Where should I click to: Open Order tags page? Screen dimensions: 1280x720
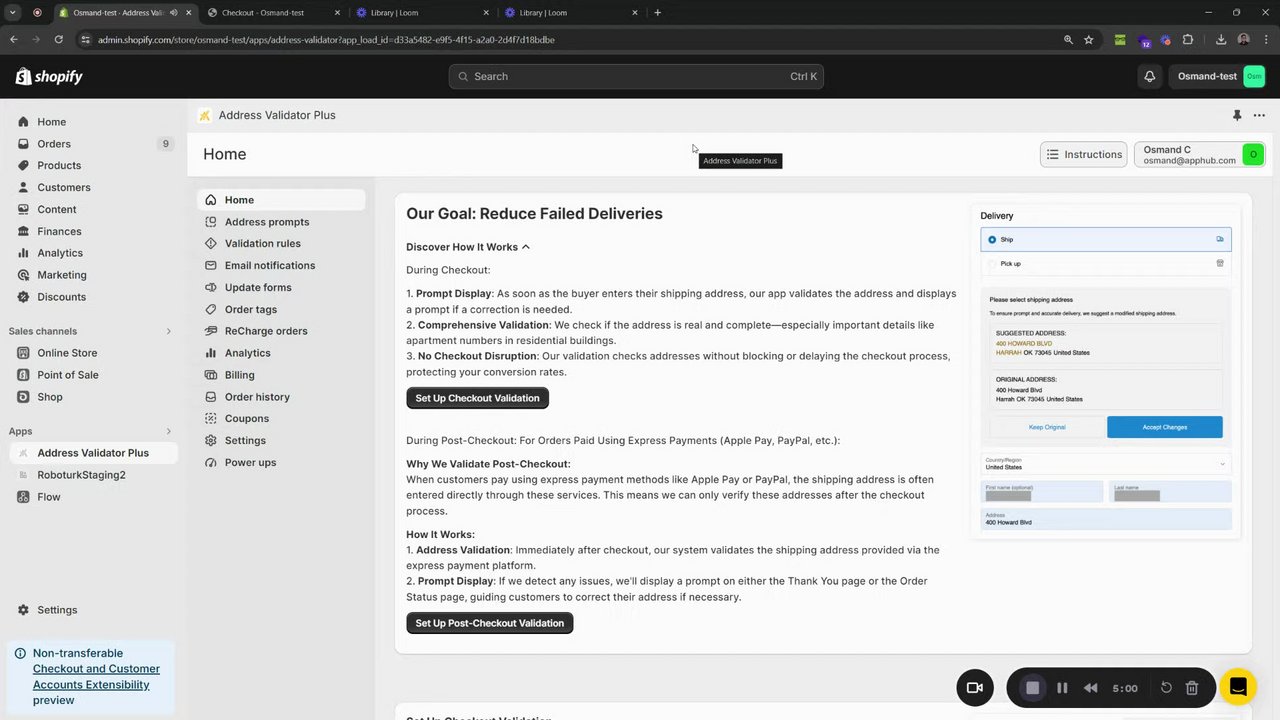click(250, 309)
